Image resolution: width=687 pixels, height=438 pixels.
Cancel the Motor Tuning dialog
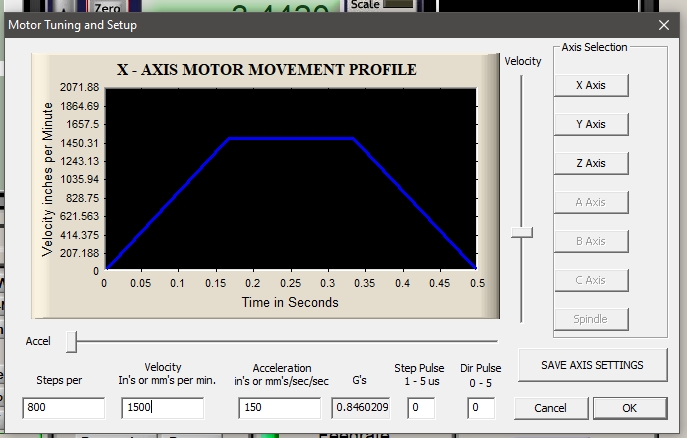(x=551, y=408)
